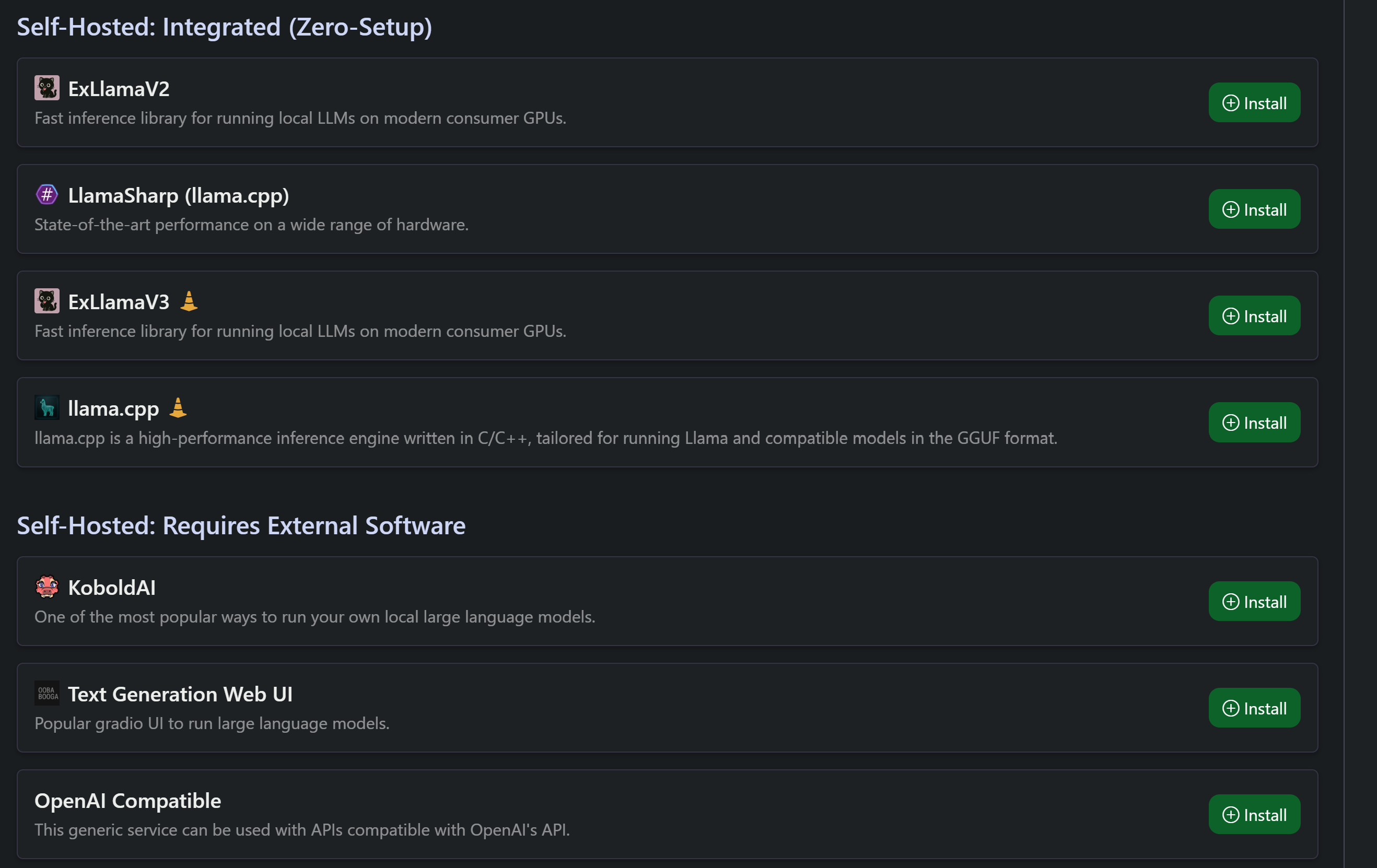The width and height of the screenshot is (1377, 868).
Task: Click the ExLlamaV3 cat icon
Action: pos(47,301)
